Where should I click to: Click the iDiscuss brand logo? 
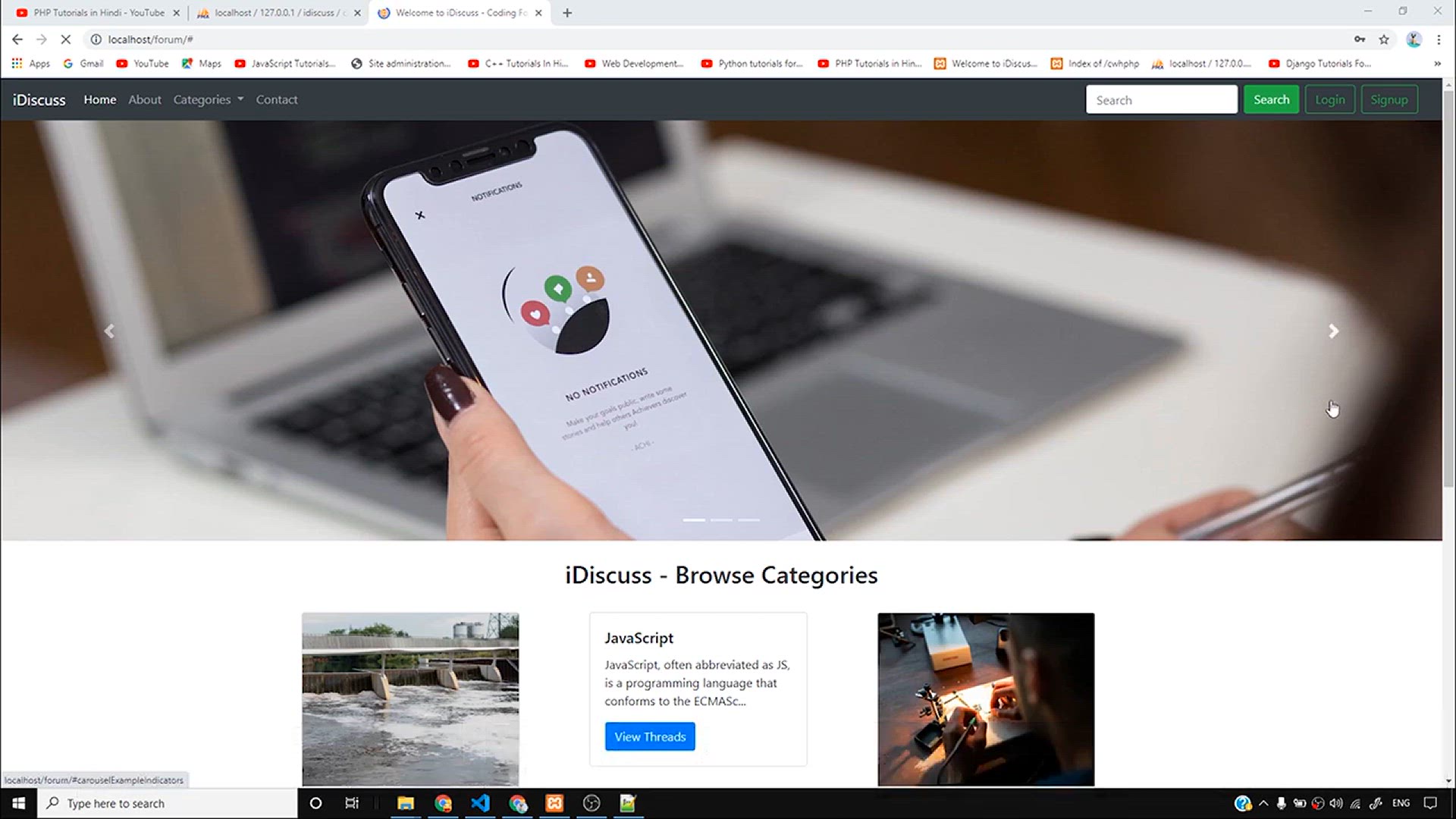tap(39, 100)
